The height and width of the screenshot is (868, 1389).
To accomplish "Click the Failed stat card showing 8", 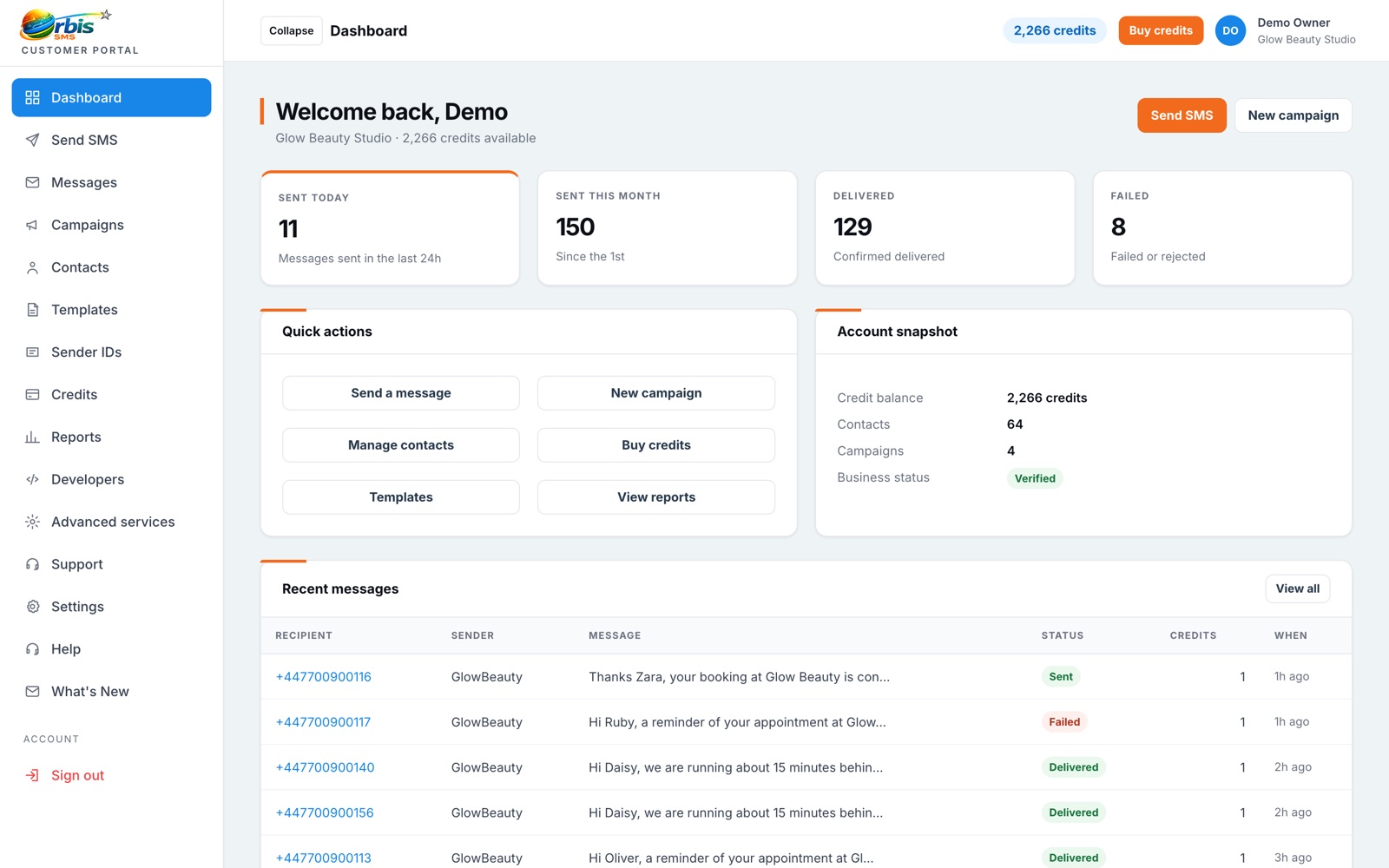I will tap(1222, 228).
